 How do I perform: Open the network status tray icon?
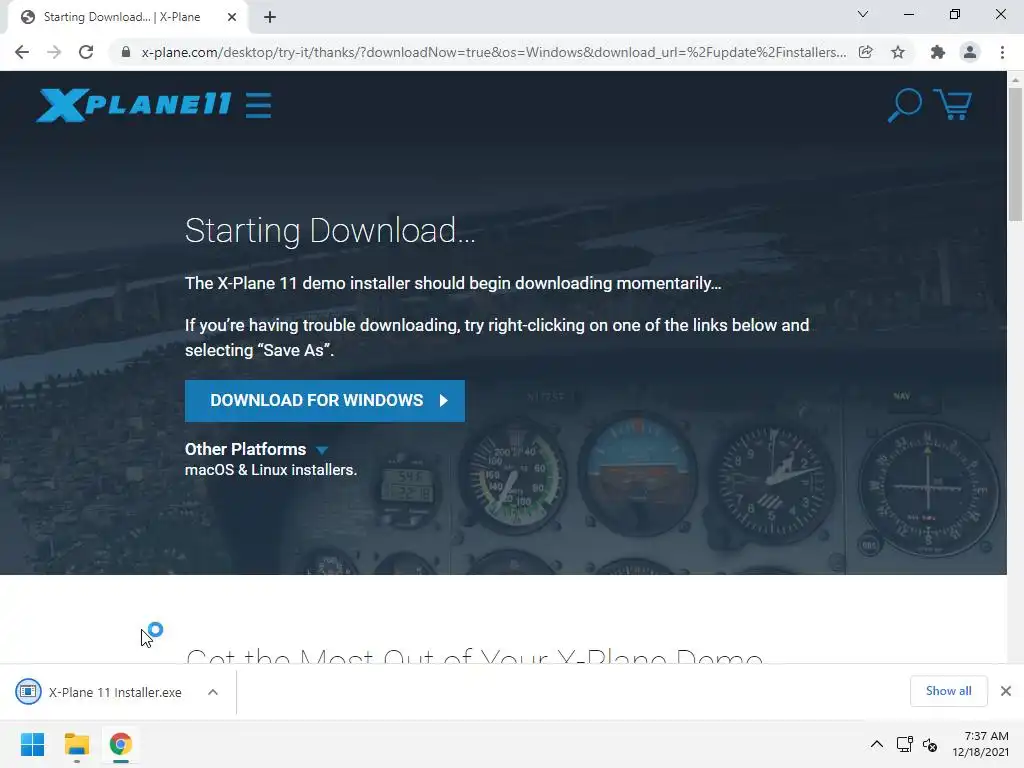point(904,744)
